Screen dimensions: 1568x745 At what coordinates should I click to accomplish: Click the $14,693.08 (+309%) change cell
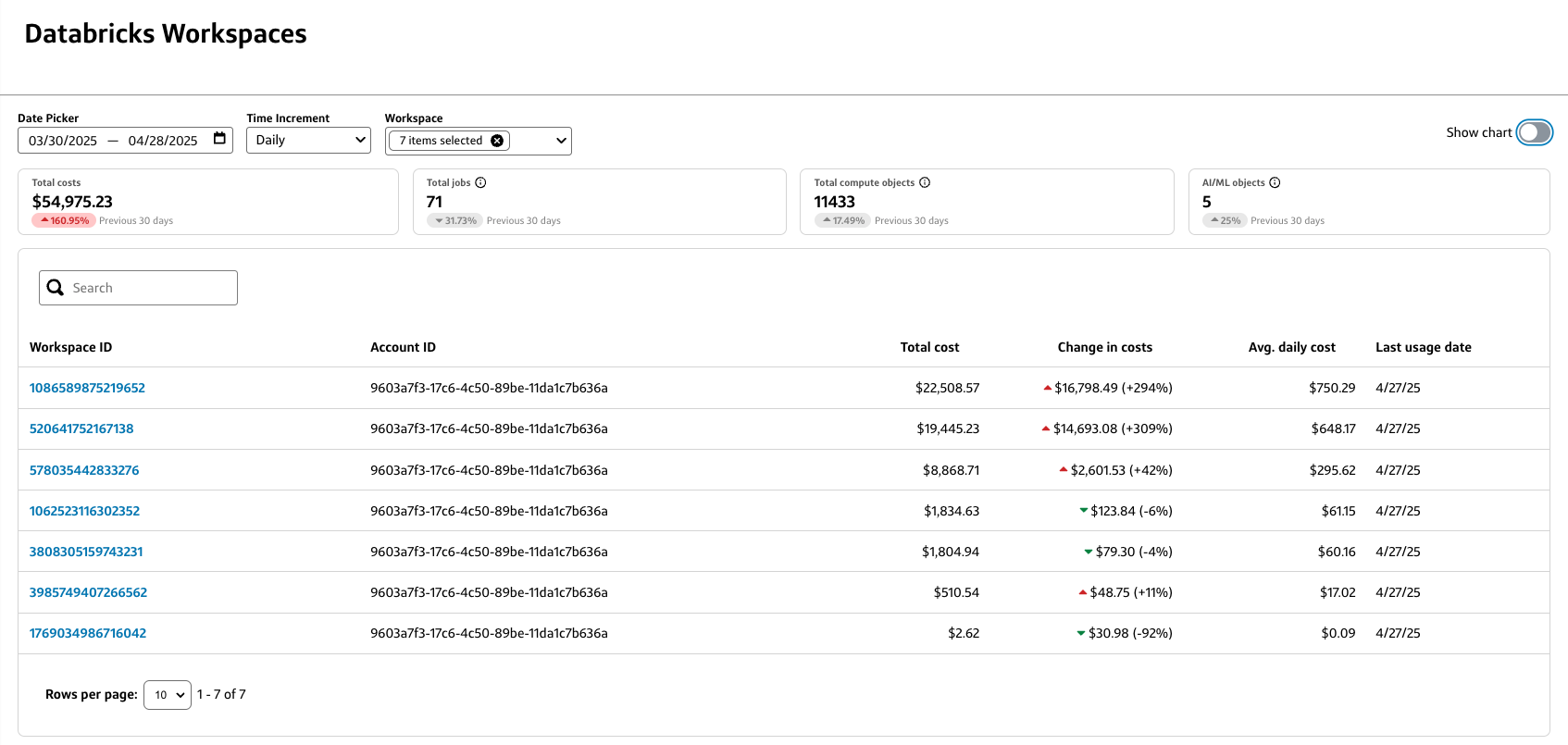[x=1106, y=428]
